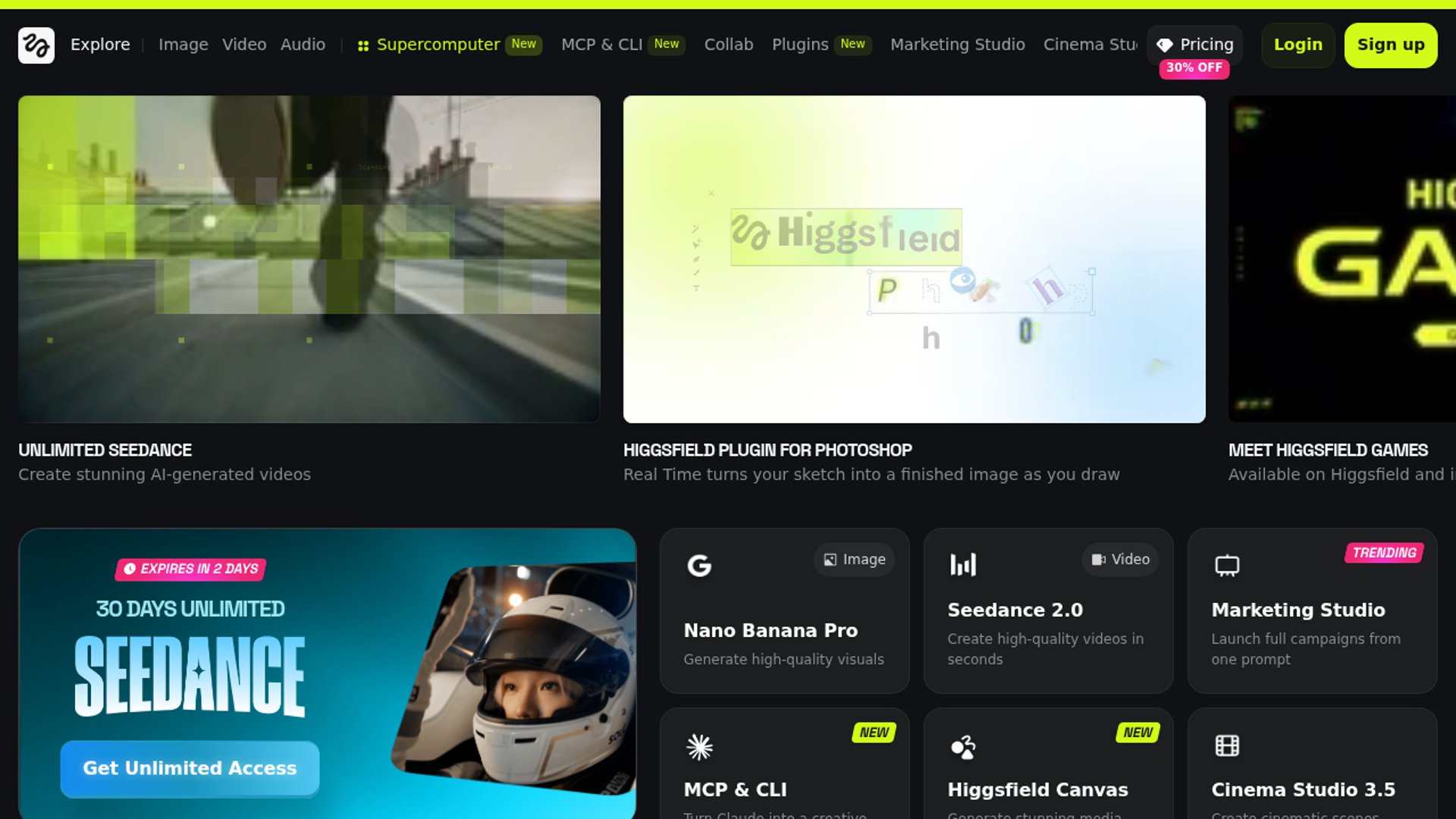Click the 30% OFF badge
Screen dimensions: 1456x819
pos(1194,68)
